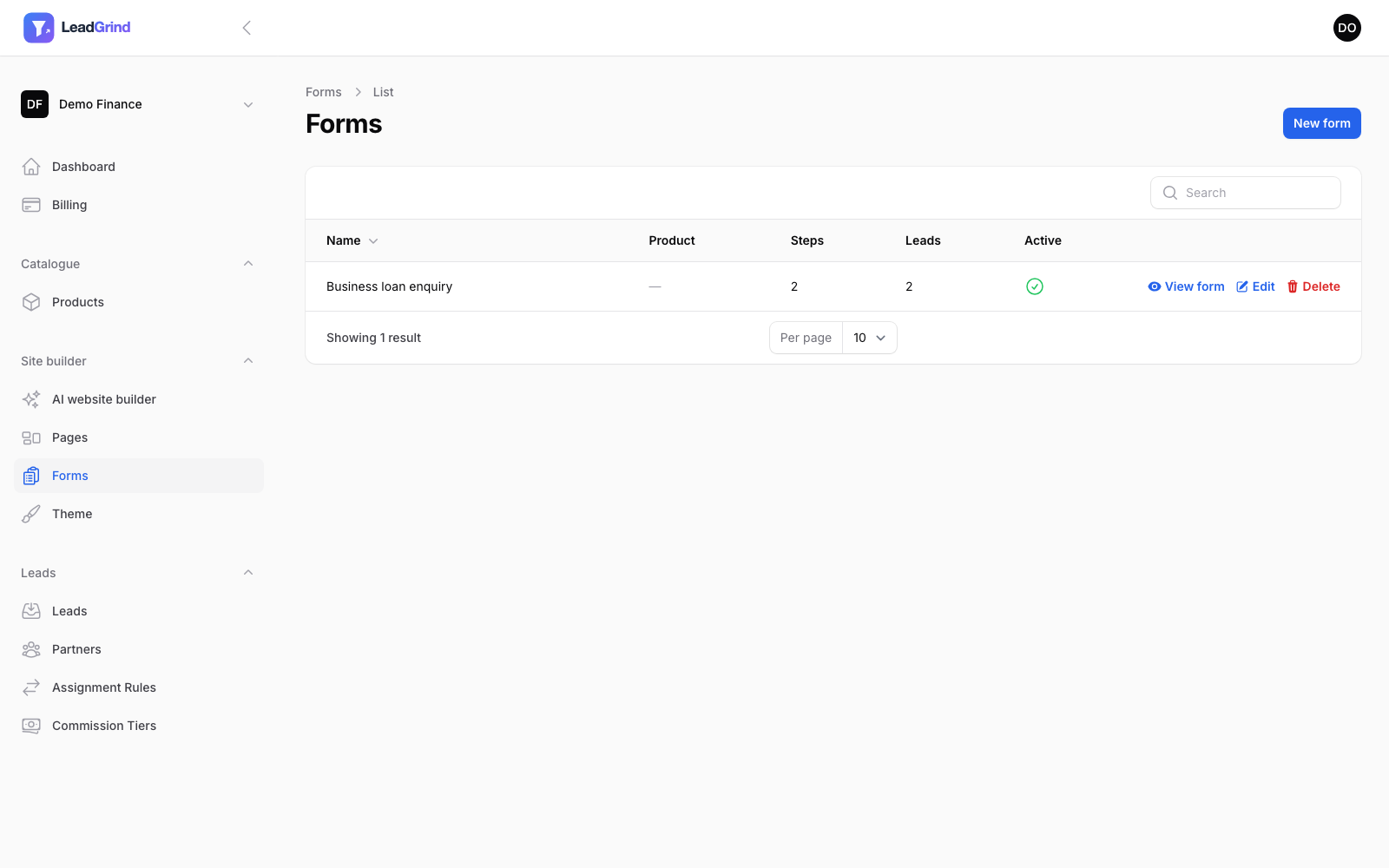This screenshot has width=1389, height=868.
Task: Click the Dashboard home icon
Action: 31,167
